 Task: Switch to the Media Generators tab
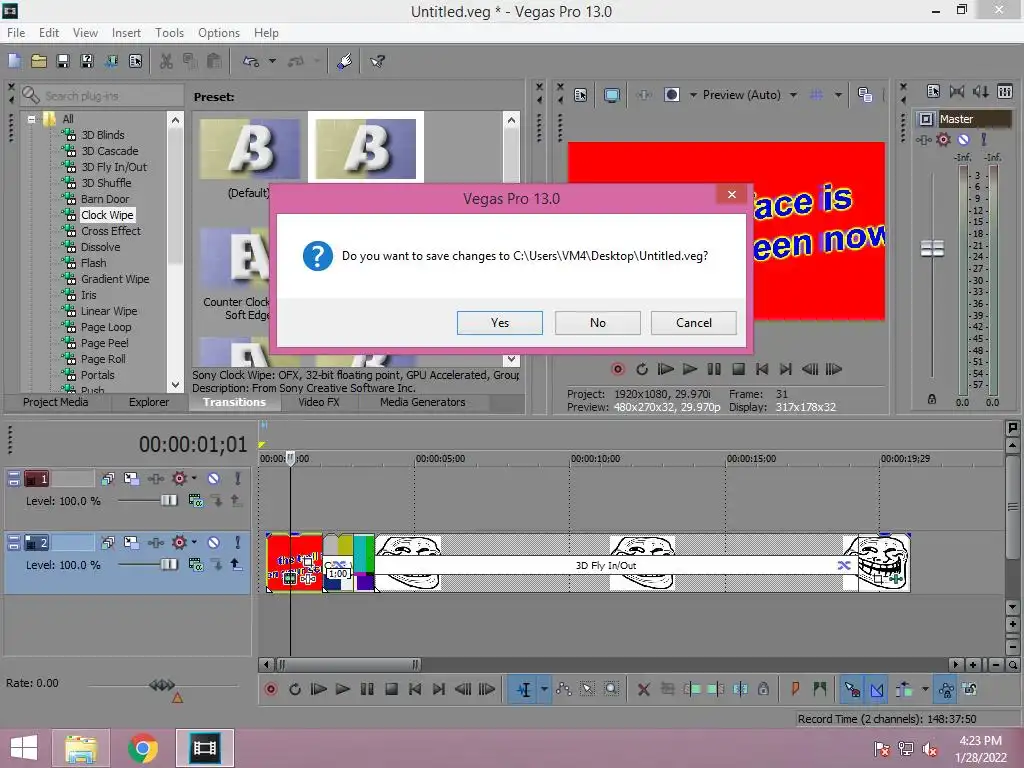click(423, 402)
